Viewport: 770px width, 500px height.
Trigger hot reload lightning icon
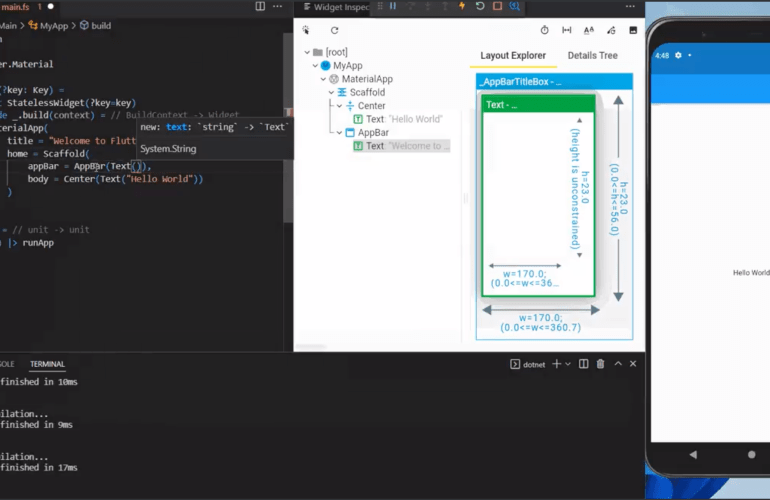pos(461,7)
